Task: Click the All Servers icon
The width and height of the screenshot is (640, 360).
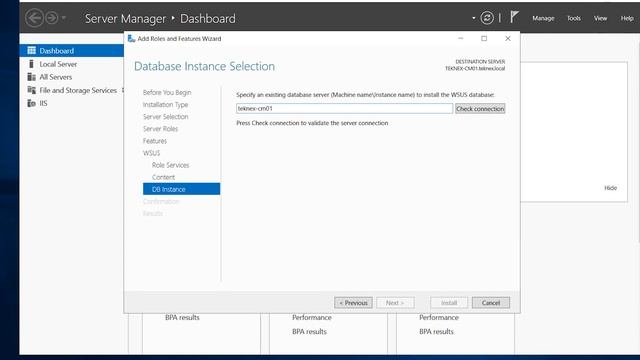Action: tap(31, 77)
